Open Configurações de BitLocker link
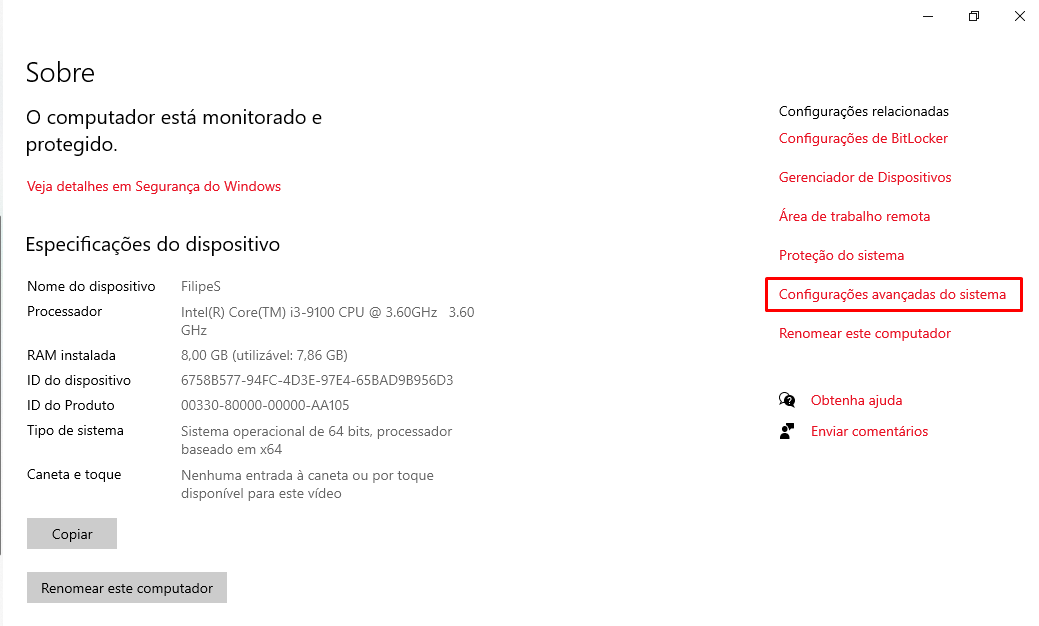Screen dimensions: 1039x626 click(x=863, y=139)
